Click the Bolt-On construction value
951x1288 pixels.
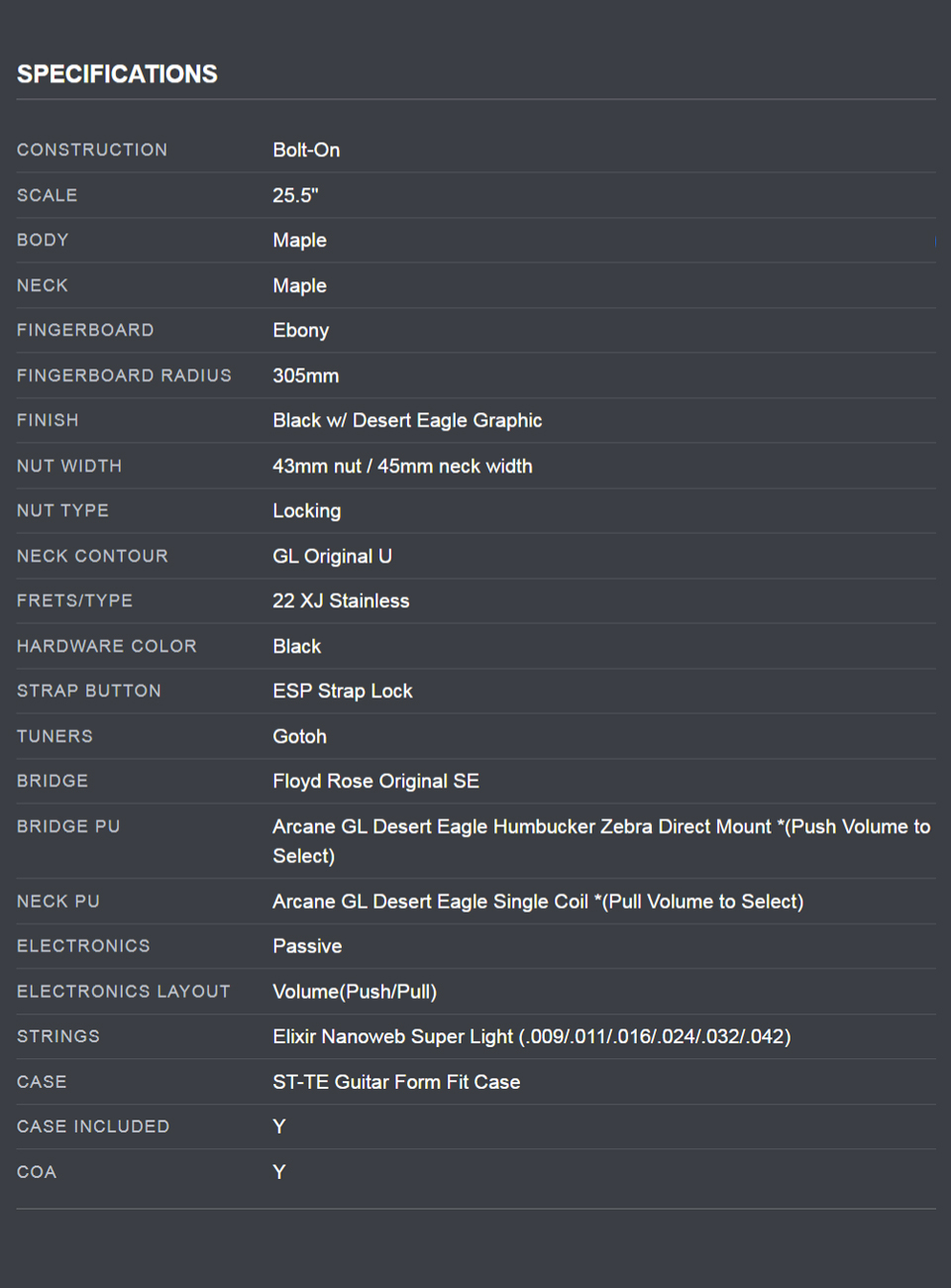306,150
